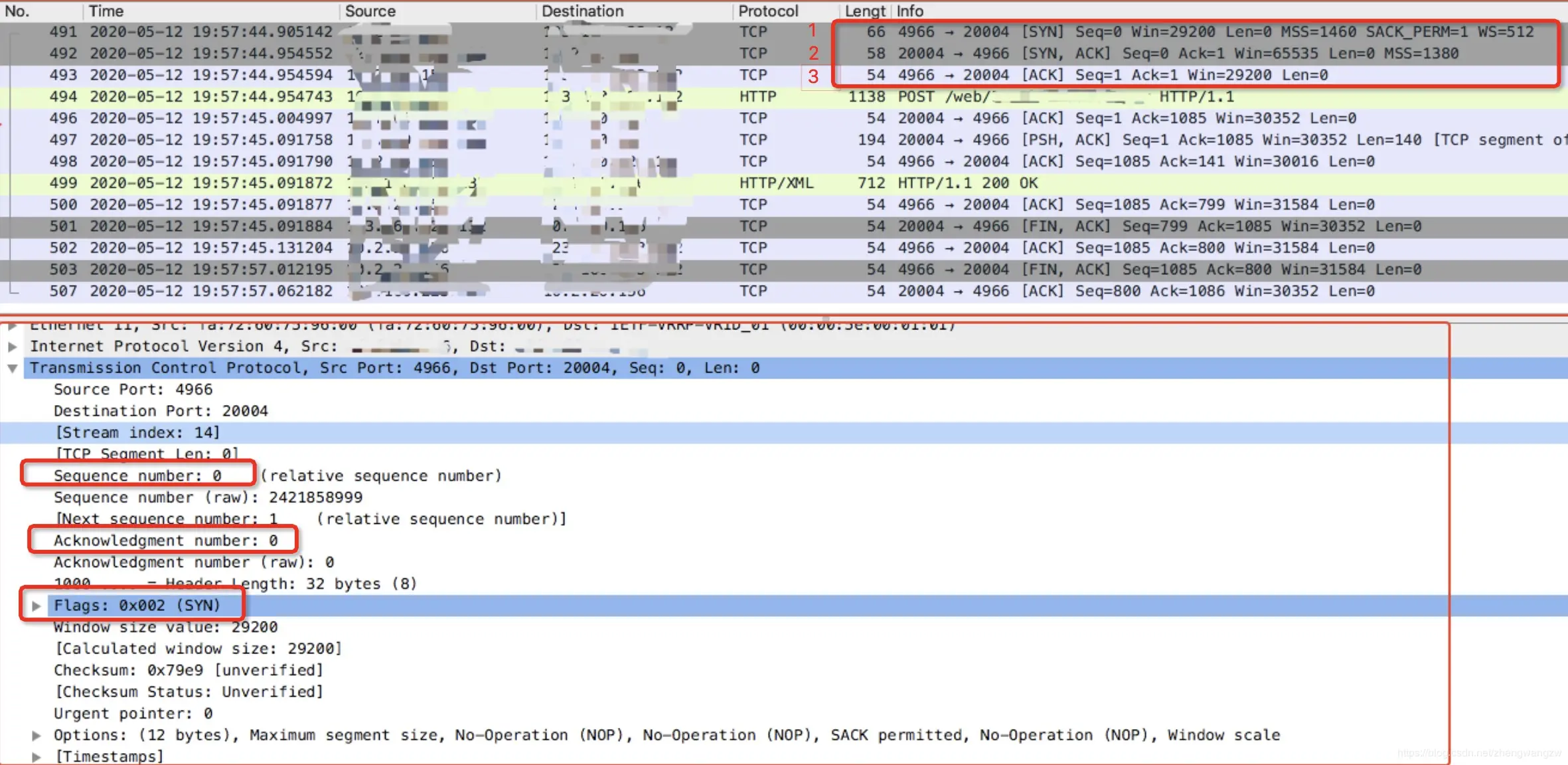
Task: Collapse the Transmission Control Protocol section
Action: (x=12, y=369)
